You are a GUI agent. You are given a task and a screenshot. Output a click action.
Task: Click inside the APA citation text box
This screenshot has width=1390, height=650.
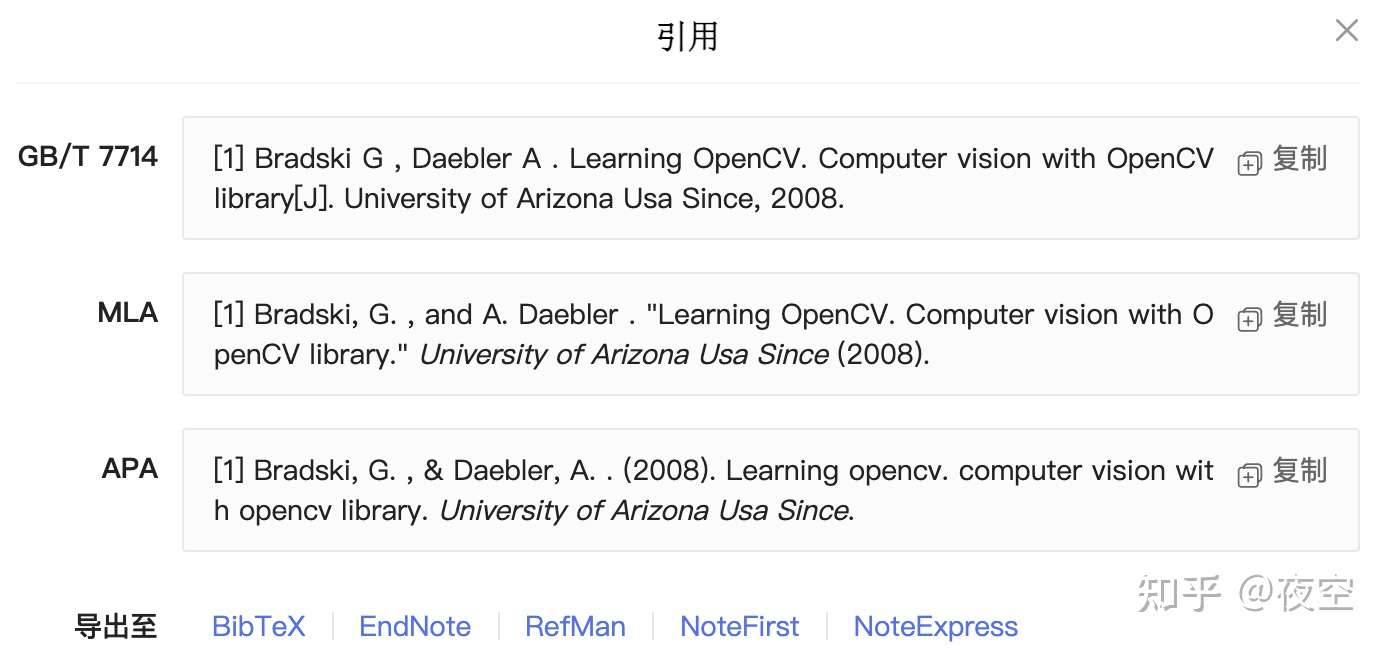[x=700, y=490]
